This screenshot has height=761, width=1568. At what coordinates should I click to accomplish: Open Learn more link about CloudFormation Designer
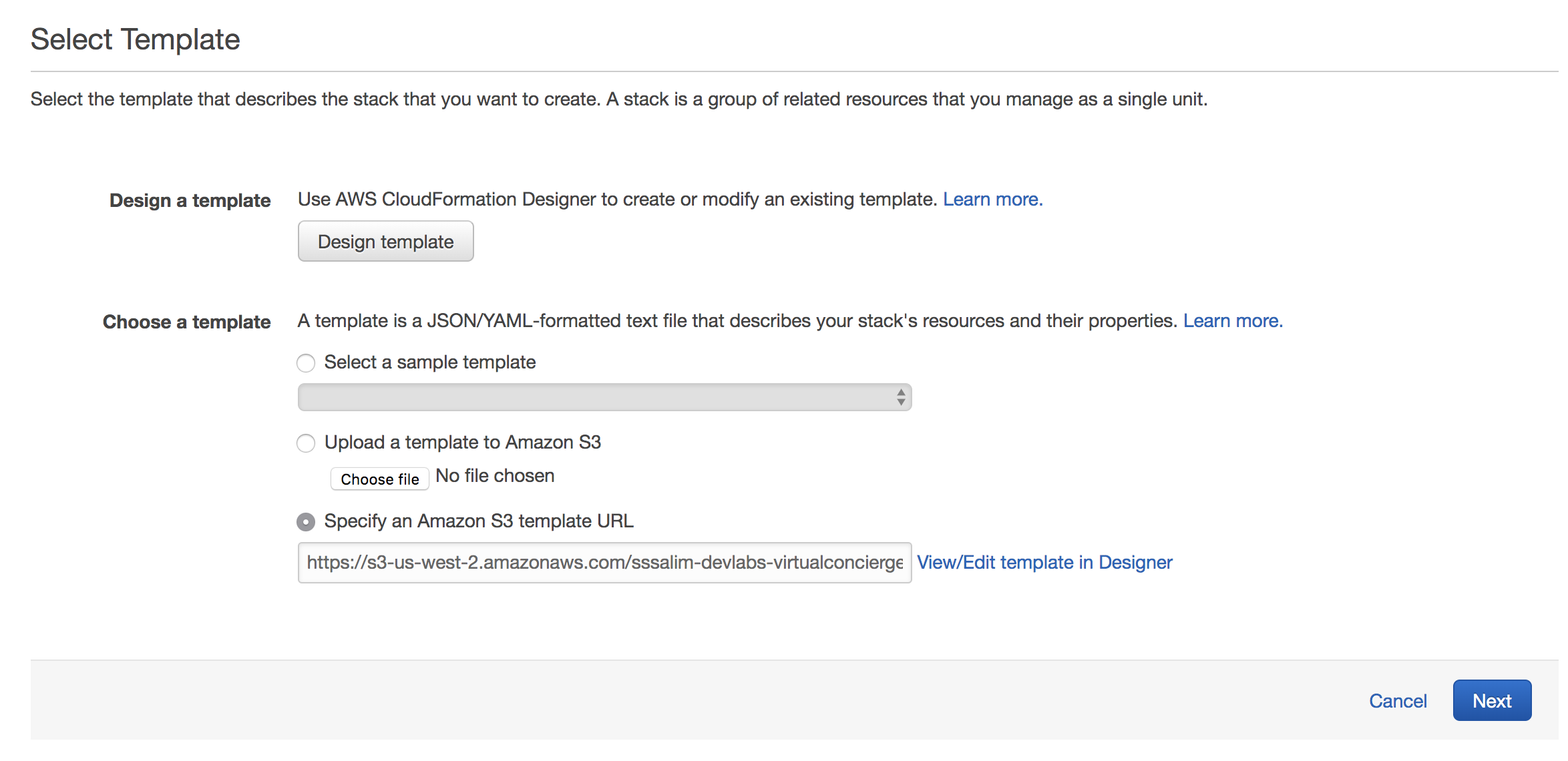tap(992, 200)
